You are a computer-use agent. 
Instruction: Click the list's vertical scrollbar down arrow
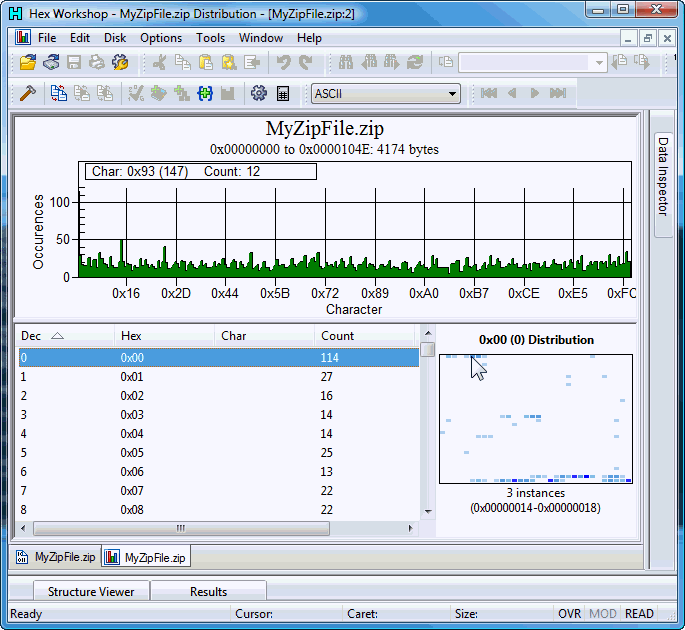pyautogui.click(x=428, y=511)
